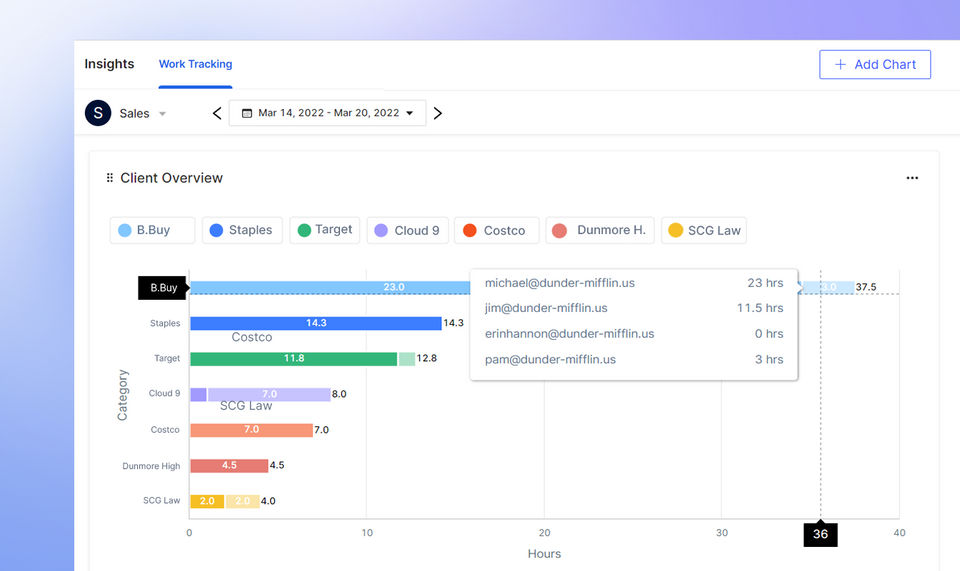Toggle the Dunmore H. legend chip
The height and width of the screenshot is (571, 960).
coord(600,230)
